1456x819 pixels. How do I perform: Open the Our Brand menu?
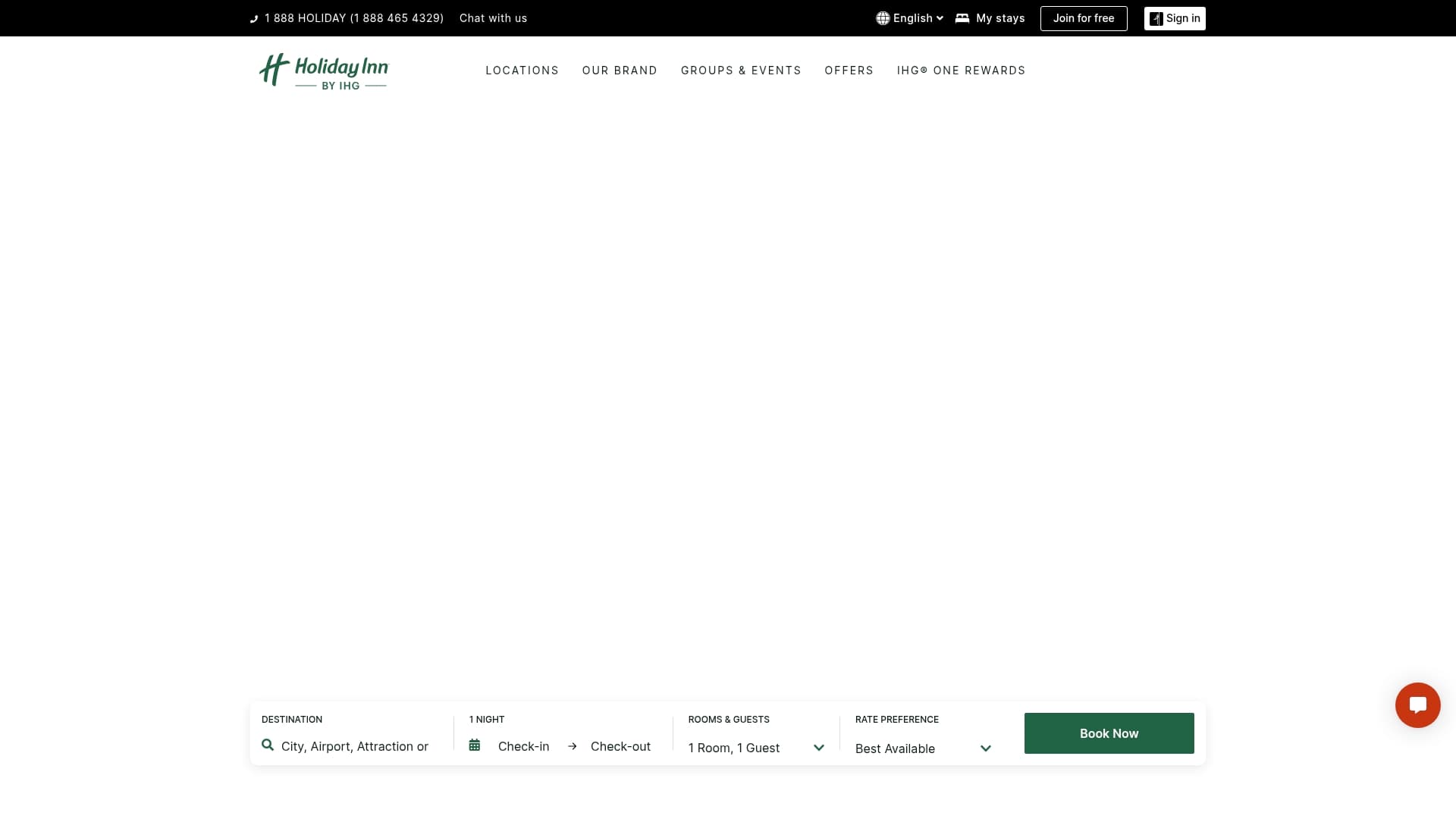coord(620,71)
